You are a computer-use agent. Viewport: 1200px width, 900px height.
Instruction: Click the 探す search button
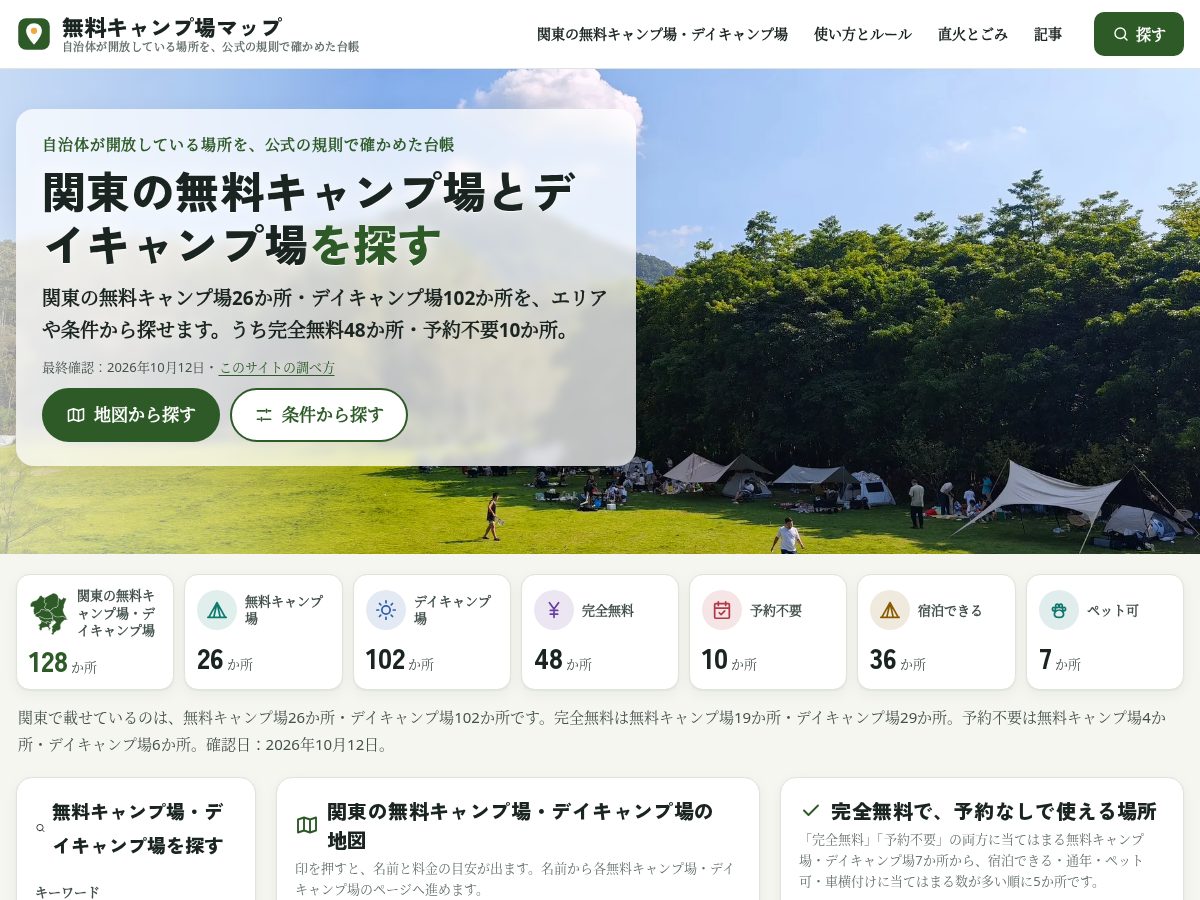(x=1139, y=34)
